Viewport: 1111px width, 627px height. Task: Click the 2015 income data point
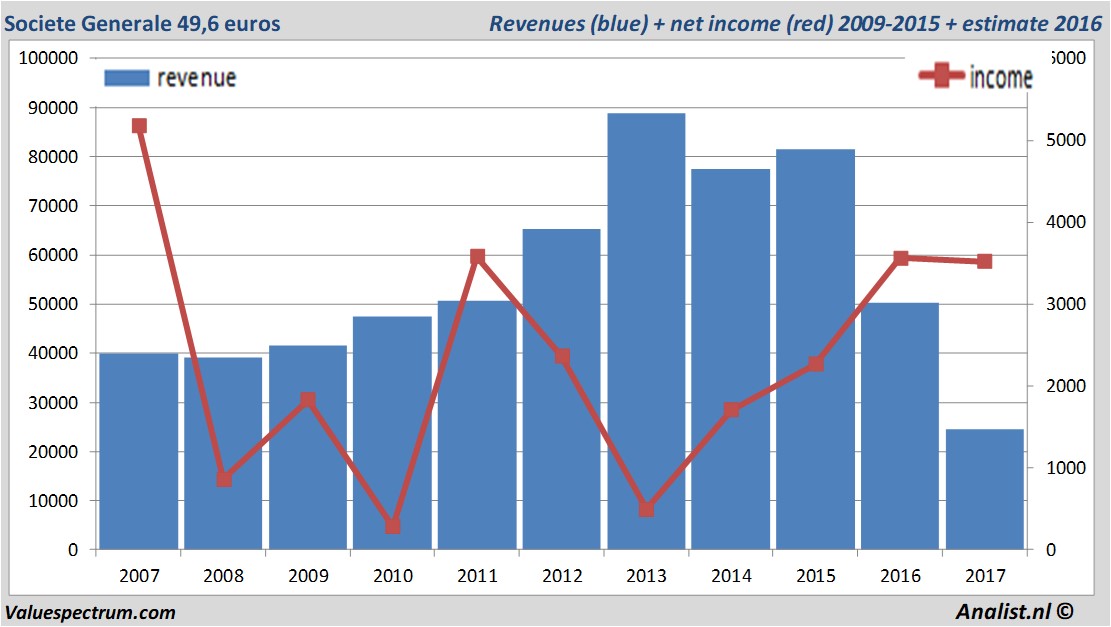click(x=816, y=364)
